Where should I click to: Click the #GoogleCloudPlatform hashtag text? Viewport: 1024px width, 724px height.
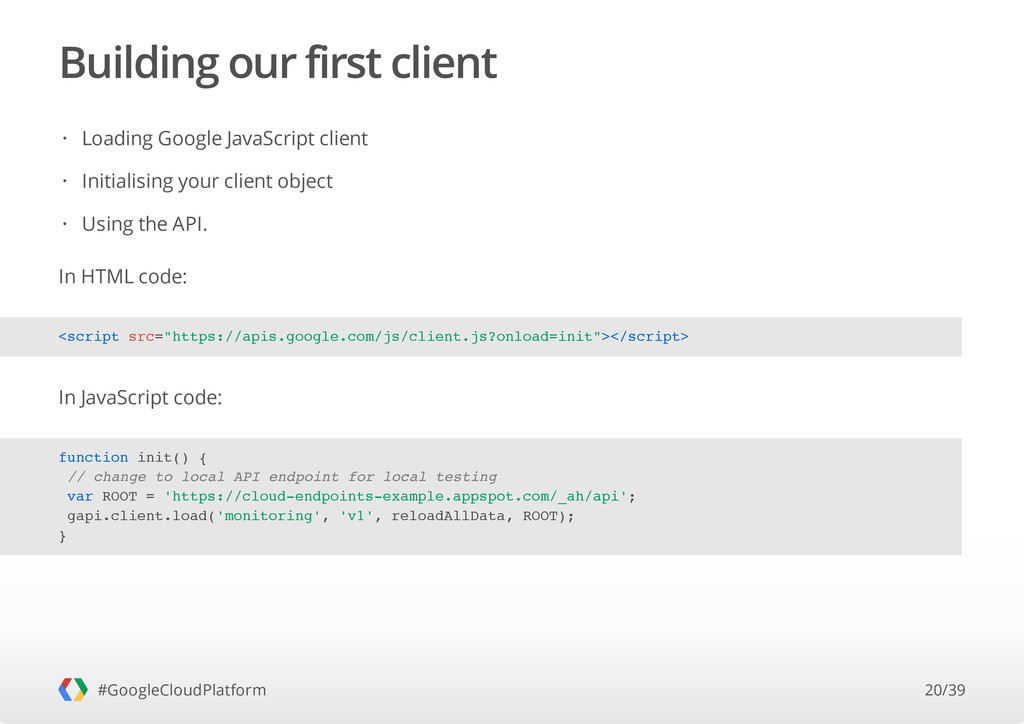[182, 690]
